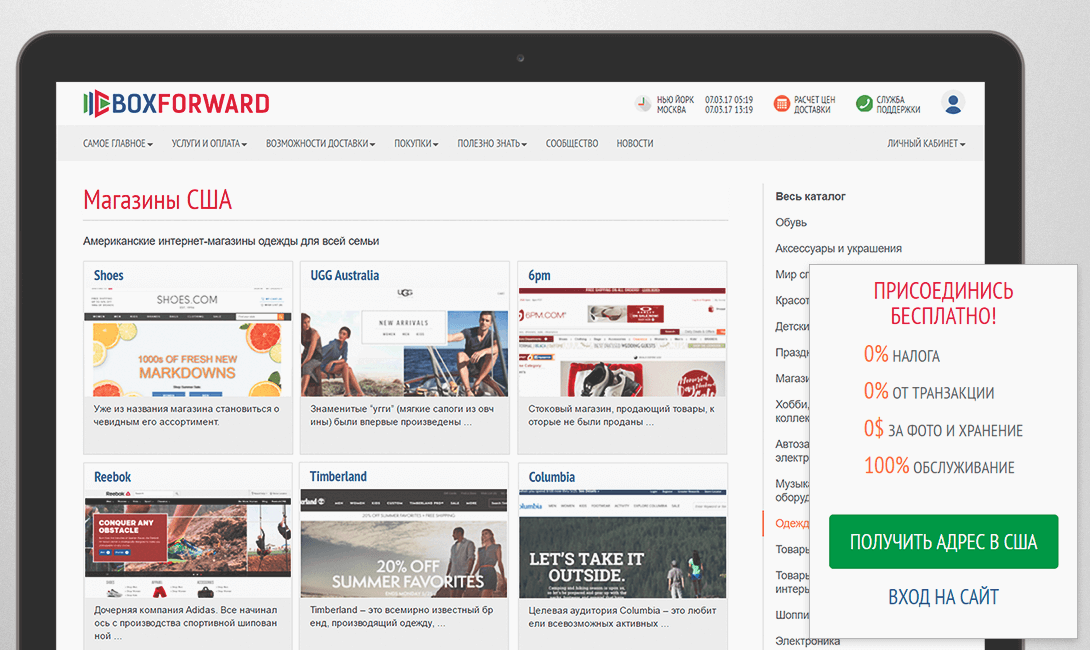
Task: Click the Shoes.com store thumbnail
Action: [188, 341]
